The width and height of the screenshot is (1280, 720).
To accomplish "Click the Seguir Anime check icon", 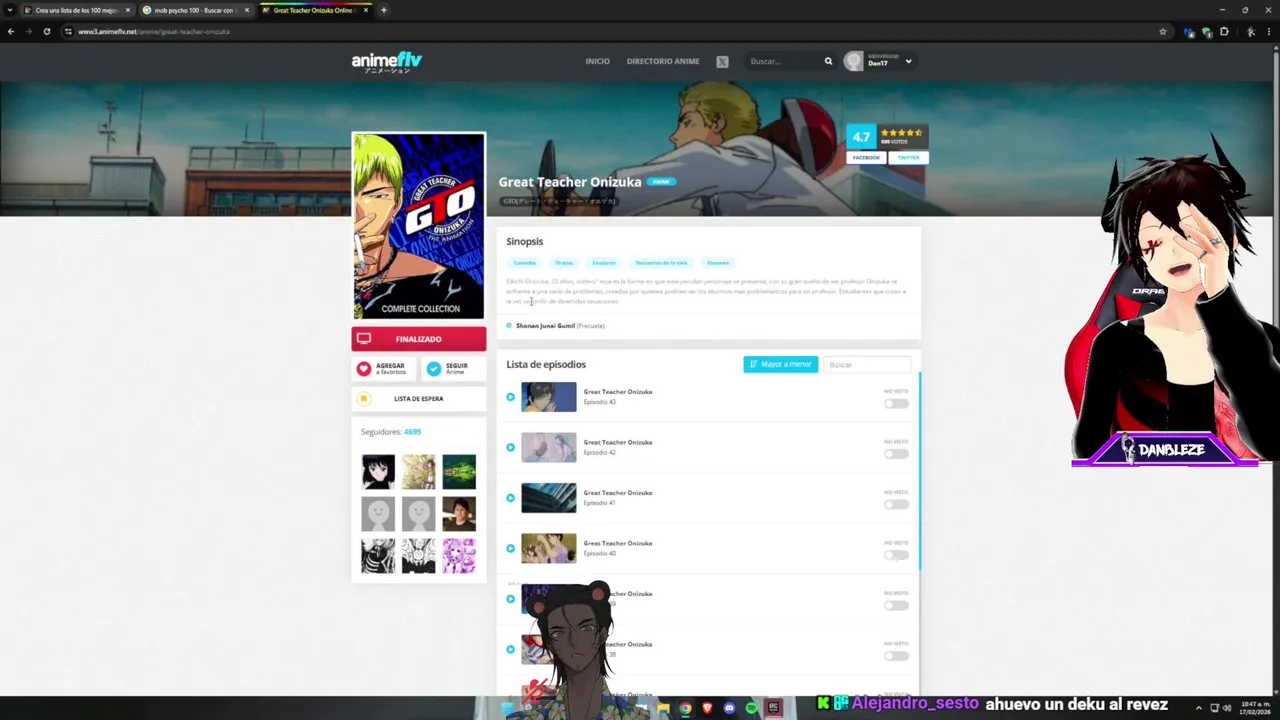I will click(x=433, y=369).
